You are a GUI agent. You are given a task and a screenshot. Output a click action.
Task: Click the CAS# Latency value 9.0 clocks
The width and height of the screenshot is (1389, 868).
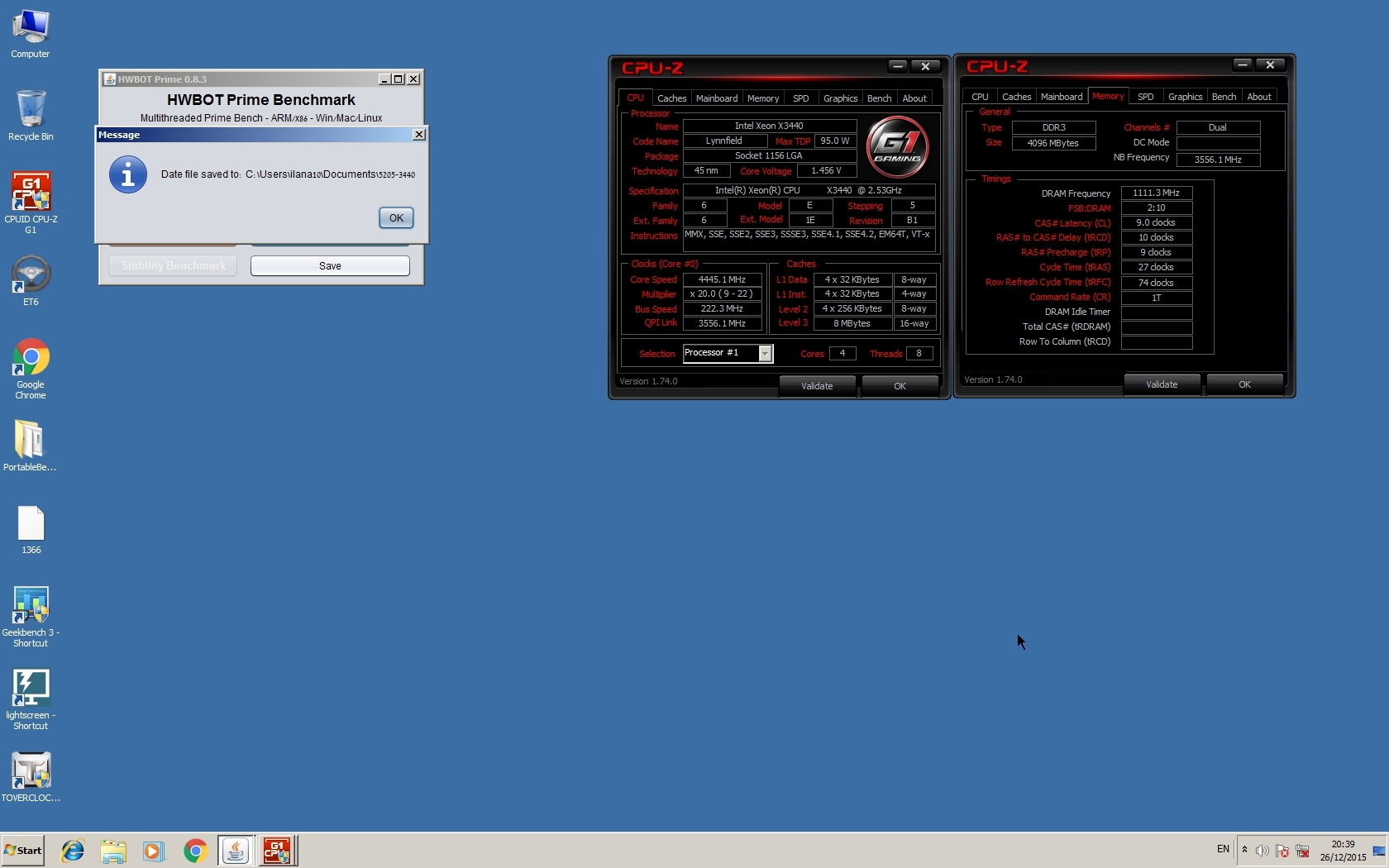[1157, 222]
